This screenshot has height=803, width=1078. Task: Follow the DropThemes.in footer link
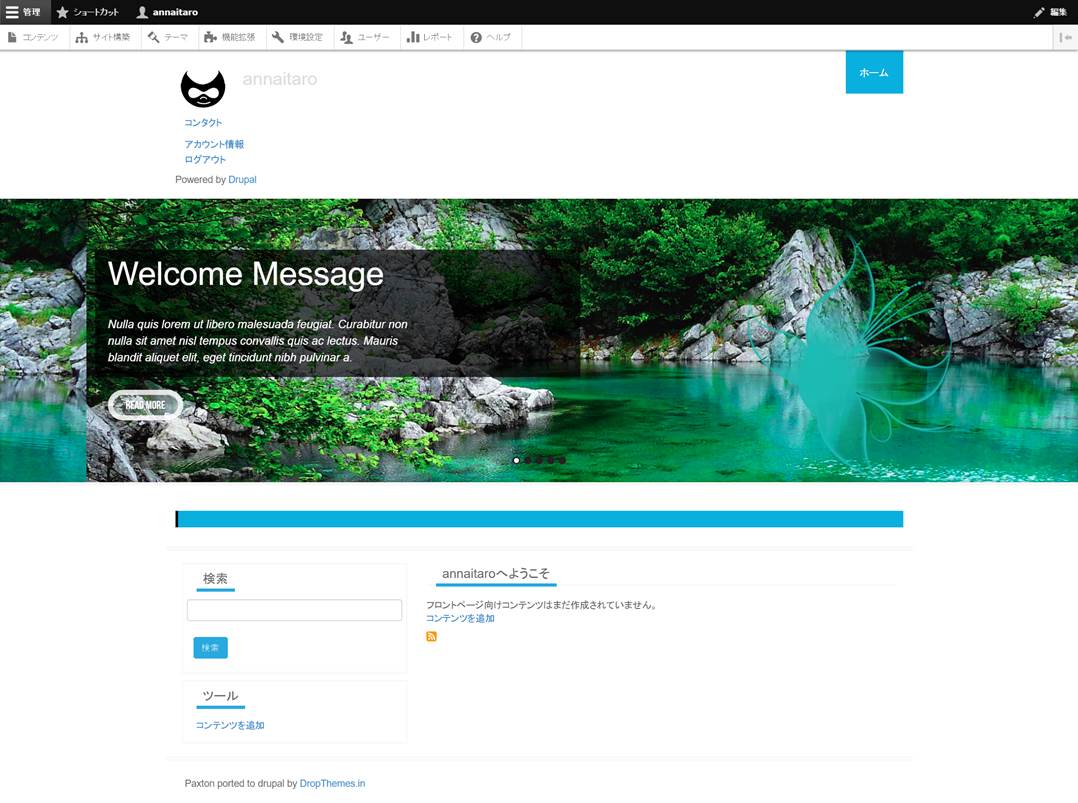pos(332,783)
